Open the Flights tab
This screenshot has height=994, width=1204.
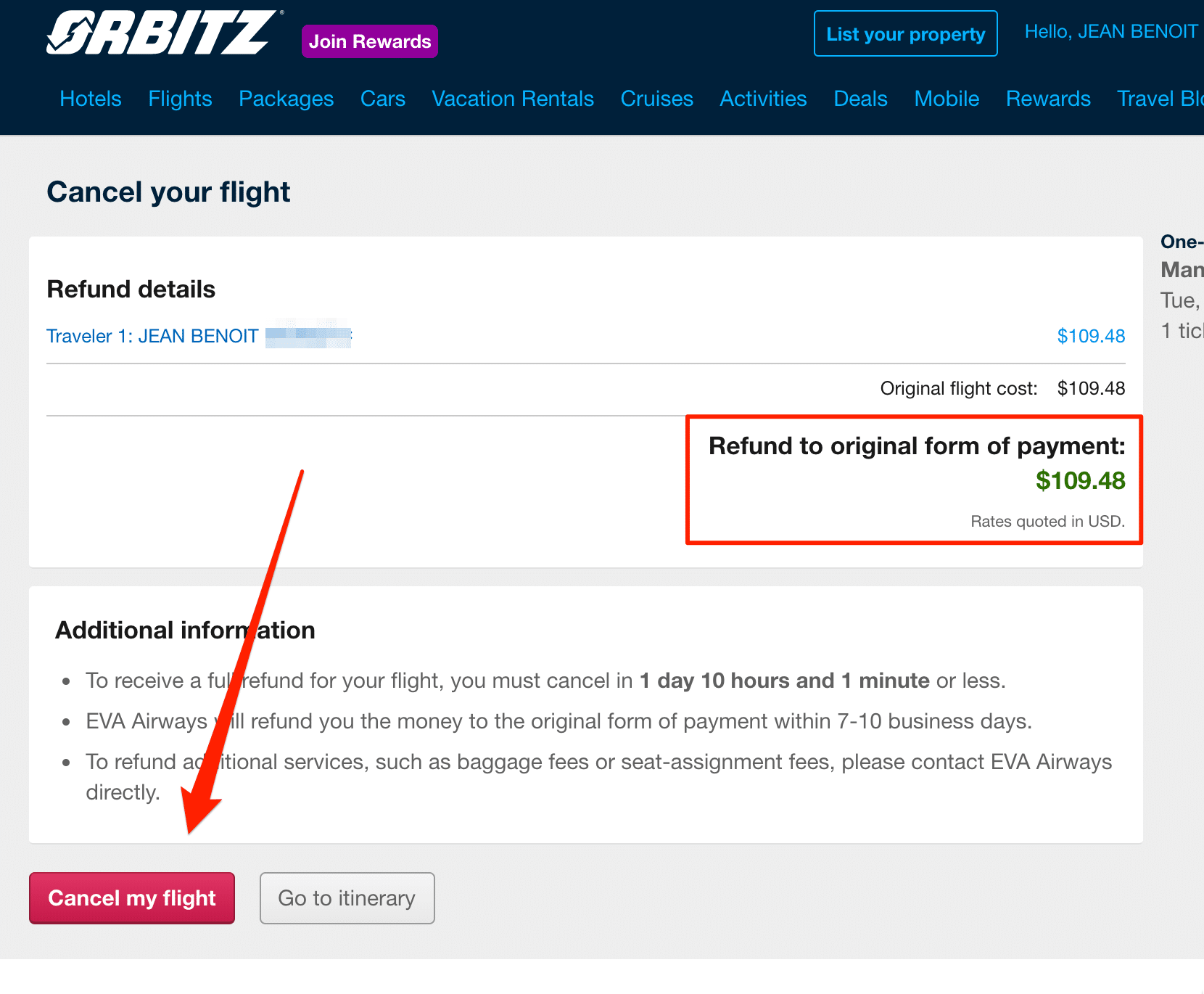(x=180, y=99)
